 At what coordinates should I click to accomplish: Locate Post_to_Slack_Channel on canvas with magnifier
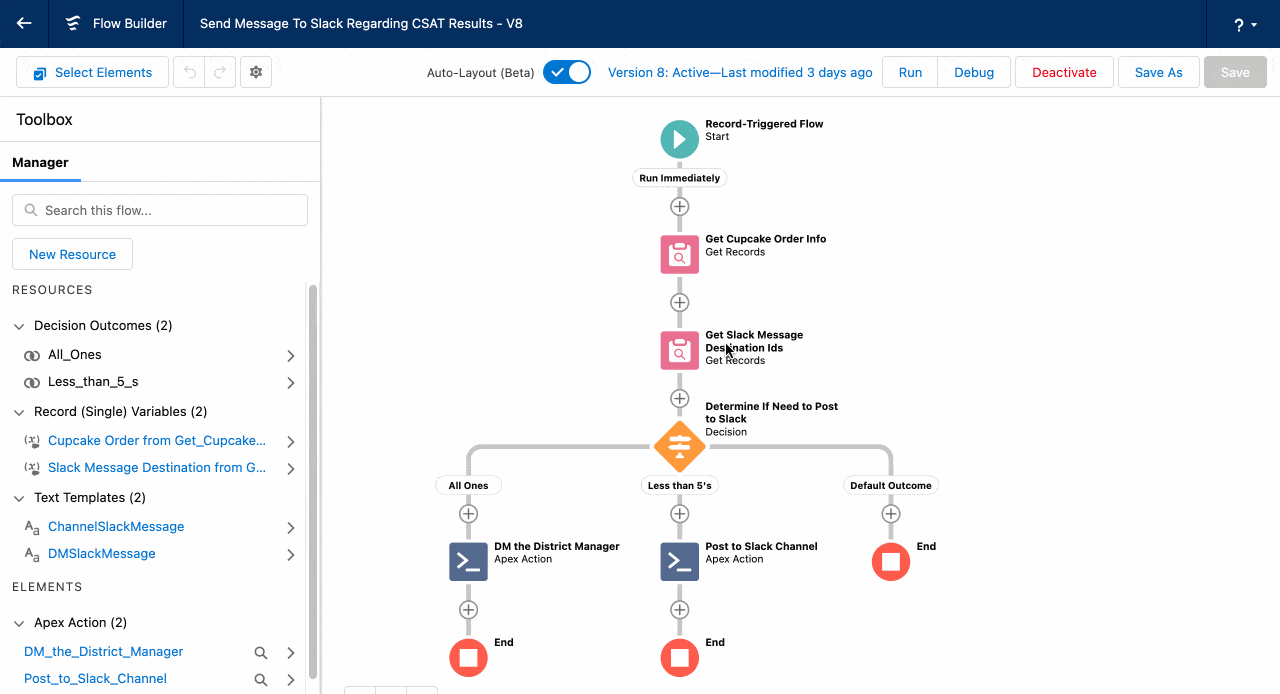(261, 679)
